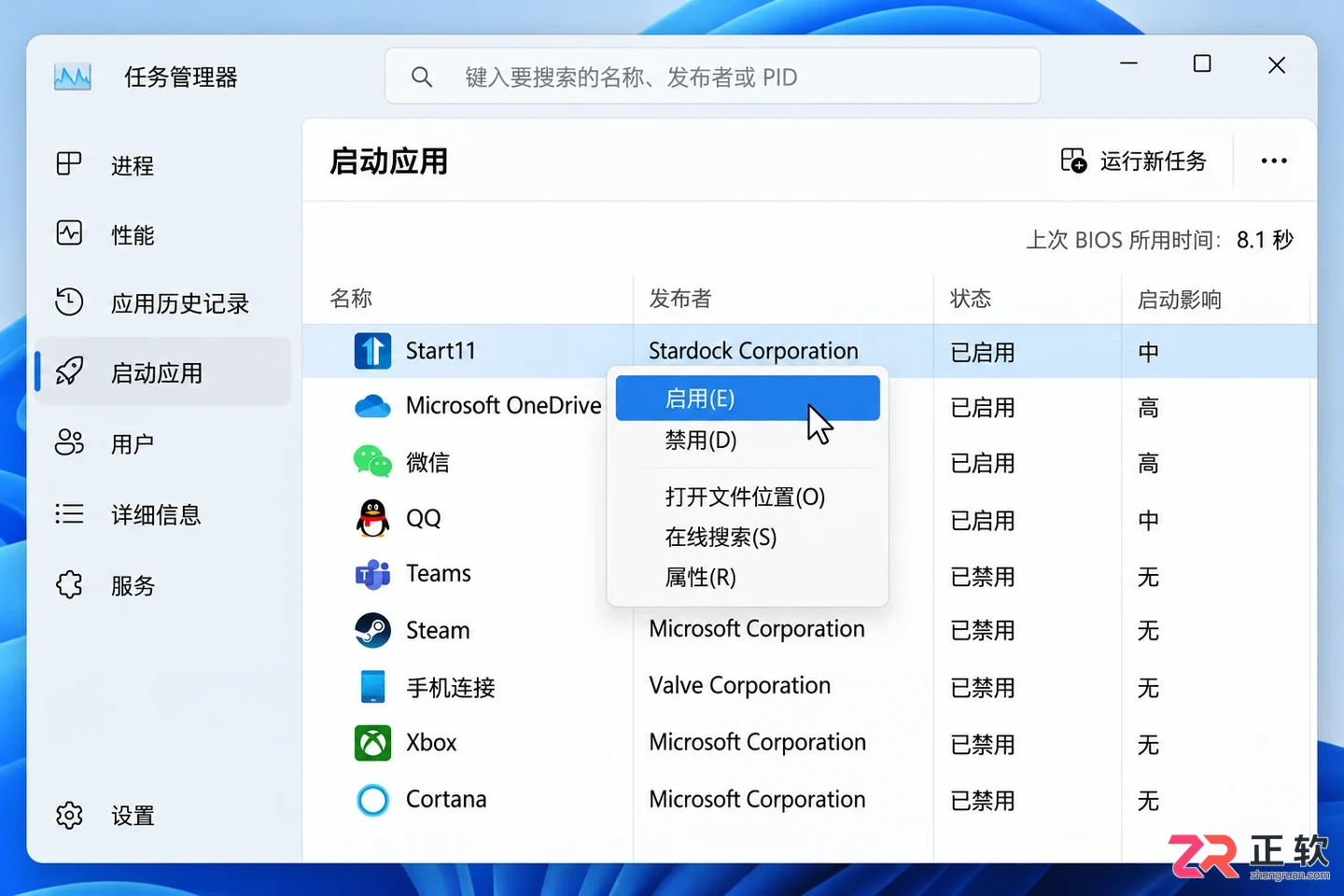This screenshot has height=896, width=1344.
Task: Sort by the 状态 column header
Action: [x=971, y=299]
